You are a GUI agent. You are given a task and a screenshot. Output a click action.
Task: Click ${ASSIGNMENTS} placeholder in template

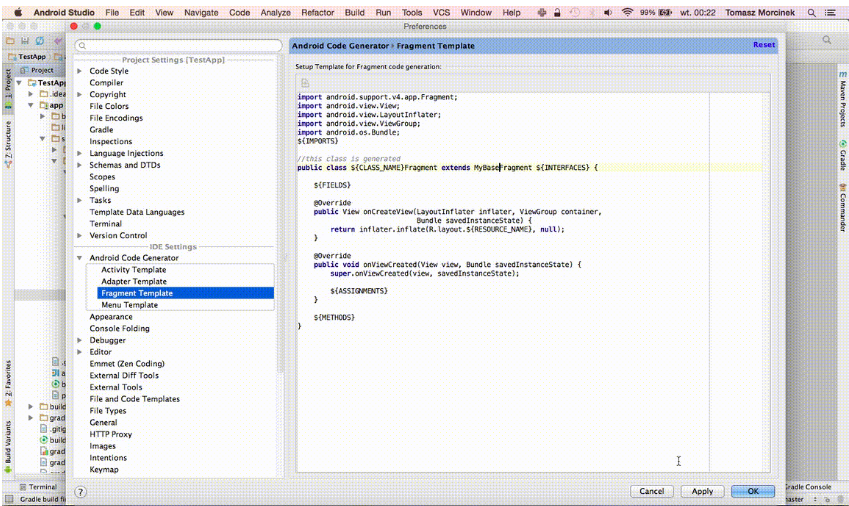pos(359,291)
